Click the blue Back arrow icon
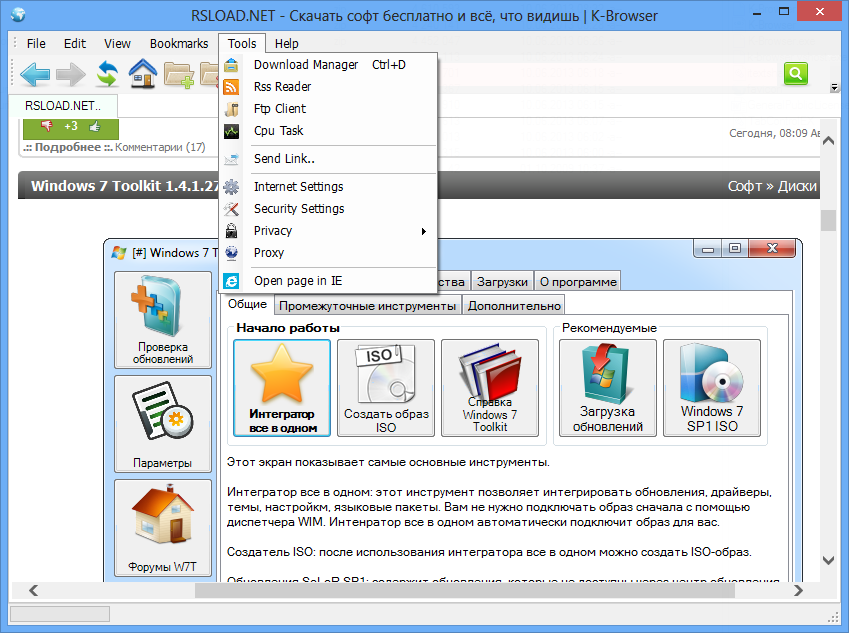 pos(35,74)
